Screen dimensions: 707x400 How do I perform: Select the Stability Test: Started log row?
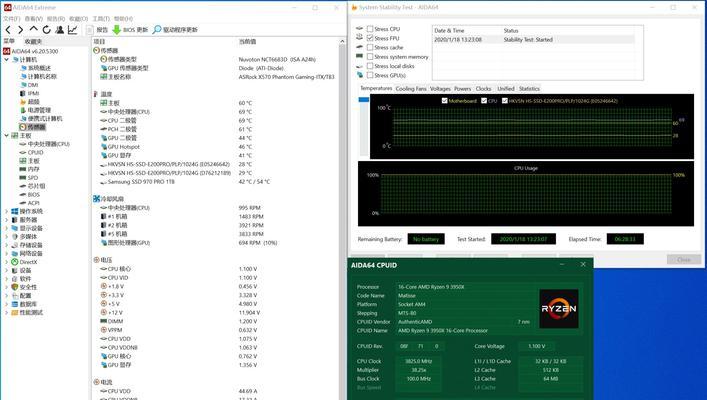click(534, 40)
